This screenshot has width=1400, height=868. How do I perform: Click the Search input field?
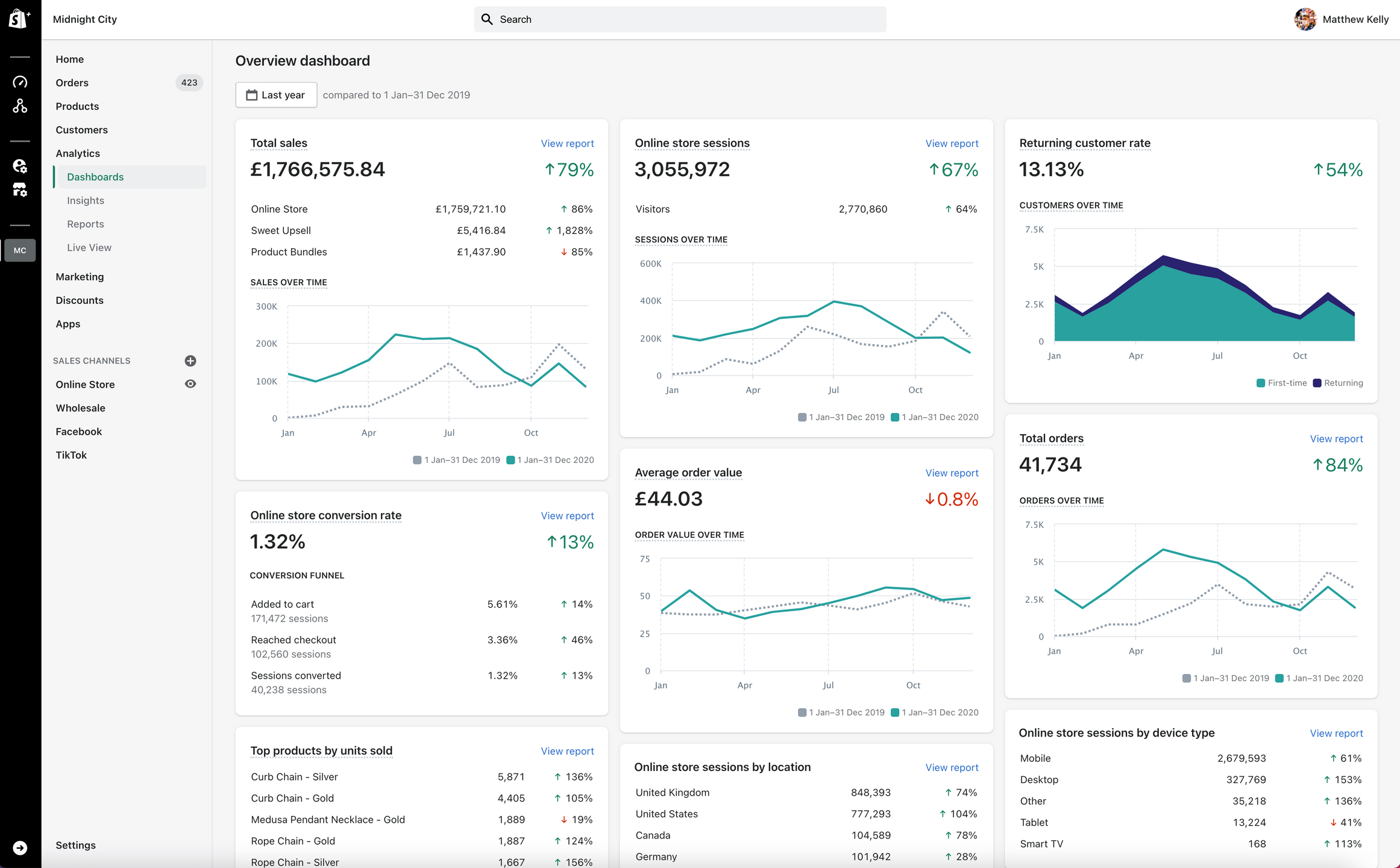tap(680, 19)
